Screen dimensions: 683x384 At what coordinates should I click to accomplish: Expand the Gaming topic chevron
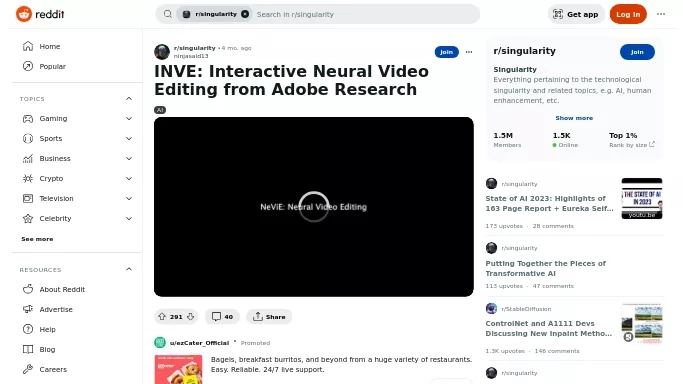pos(129,118)
